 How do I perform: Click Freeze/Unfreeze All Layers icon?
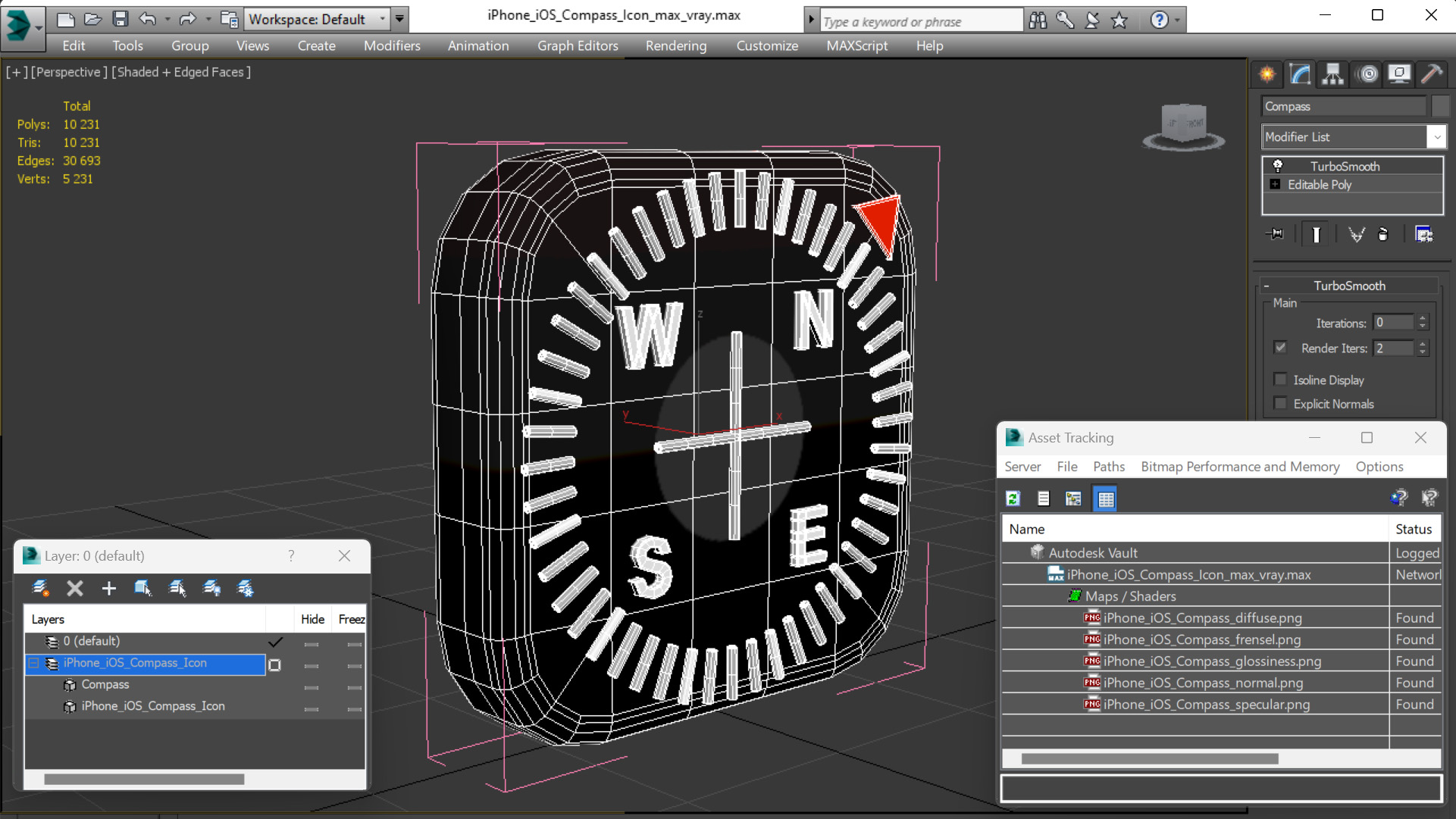click(246, 588)
